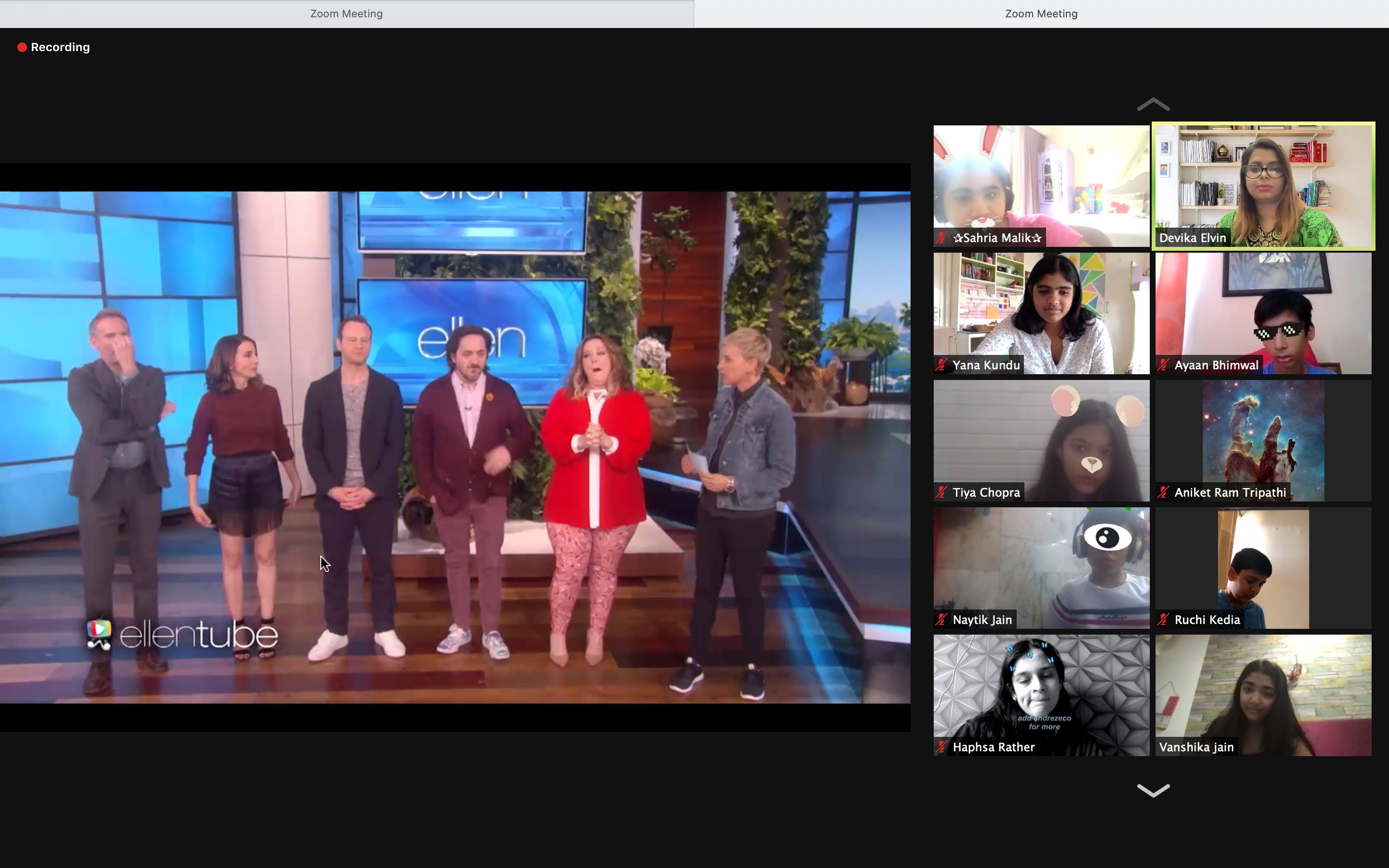Select Ayaan Bhimwal's video tile

click(x=1263, y=313)
